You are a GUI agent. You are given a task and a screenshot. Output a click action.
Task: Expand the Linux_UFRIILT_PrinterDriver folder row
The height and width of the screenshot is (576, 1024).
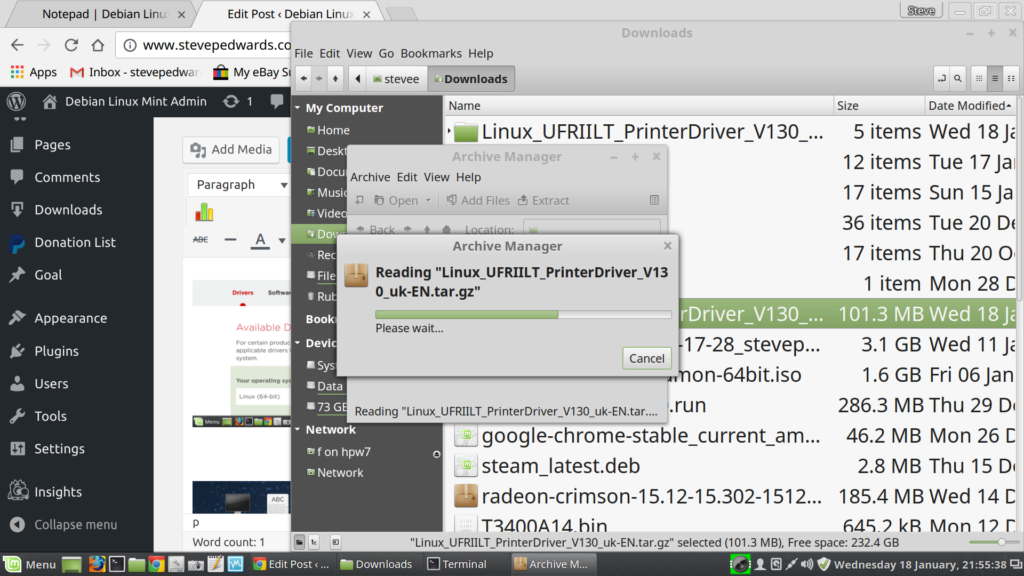point(450,131)
